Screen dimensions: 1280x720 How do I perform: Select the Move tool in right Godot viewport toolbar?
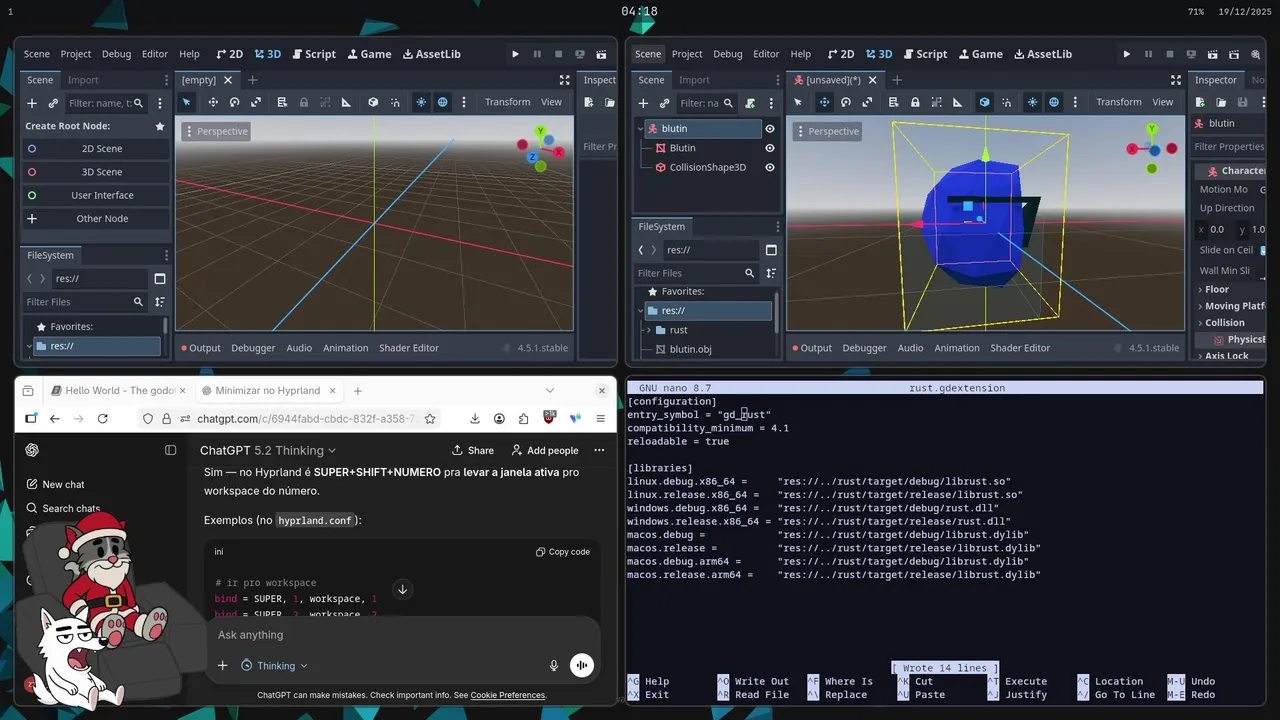pos(824,102)
